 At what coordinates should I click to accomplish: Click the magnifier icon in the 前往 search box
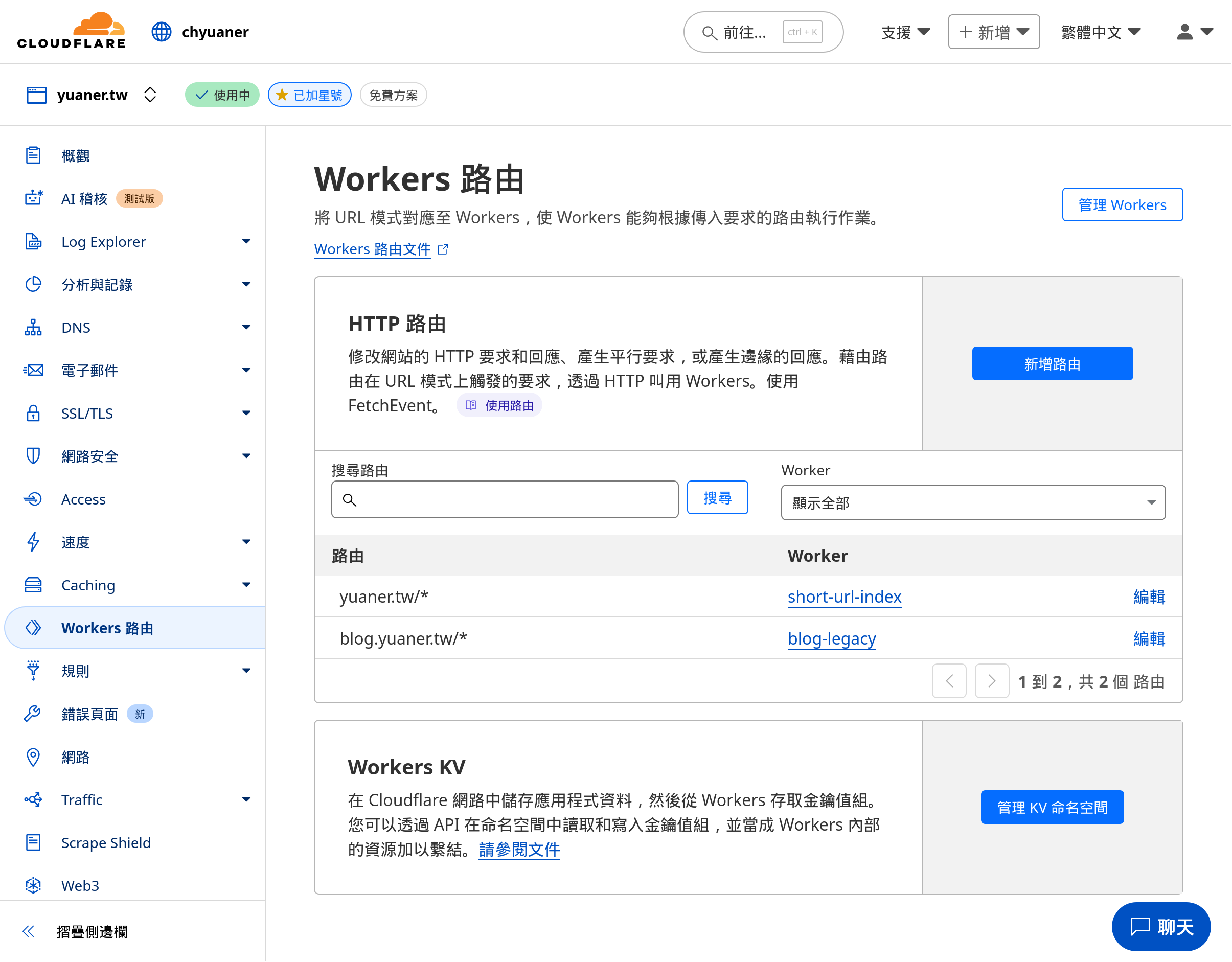709,33
